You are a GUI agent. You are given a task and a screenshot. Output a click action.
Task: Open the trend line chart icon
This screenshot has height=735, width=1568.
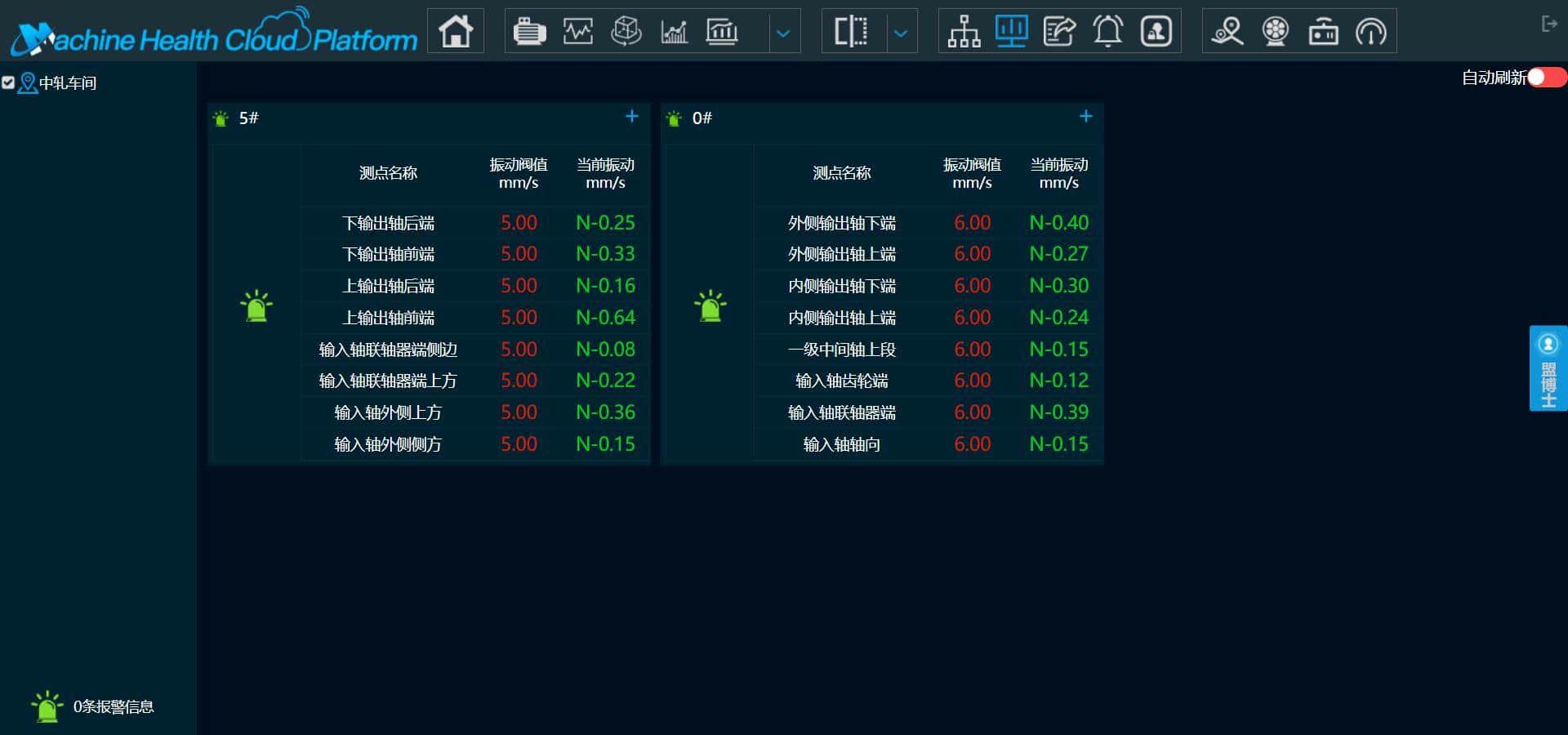(x=675, y=32)
